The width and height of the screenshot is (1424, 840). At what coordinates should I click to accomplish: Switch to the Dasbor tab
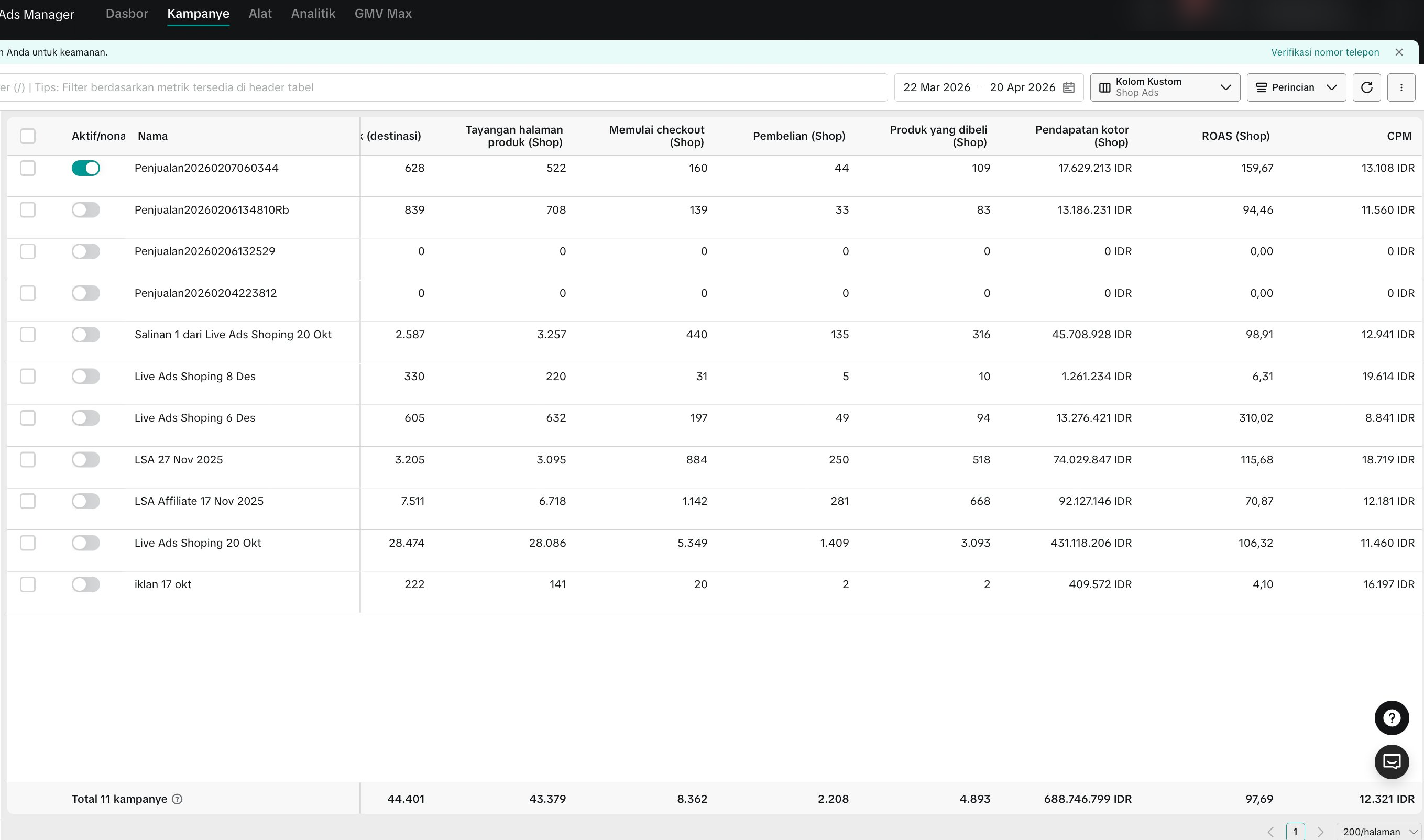coord(127,14)
